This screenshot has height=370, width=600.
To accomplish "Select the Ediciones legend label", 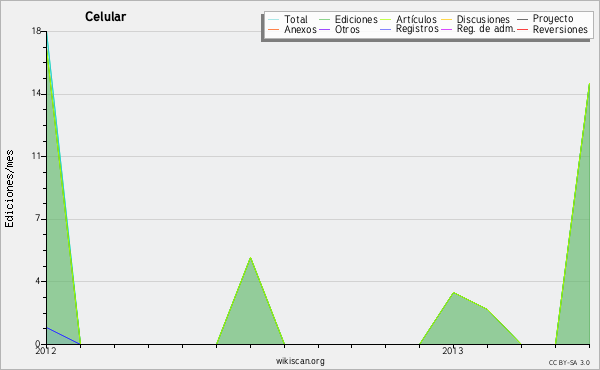I will pos(356,19).
